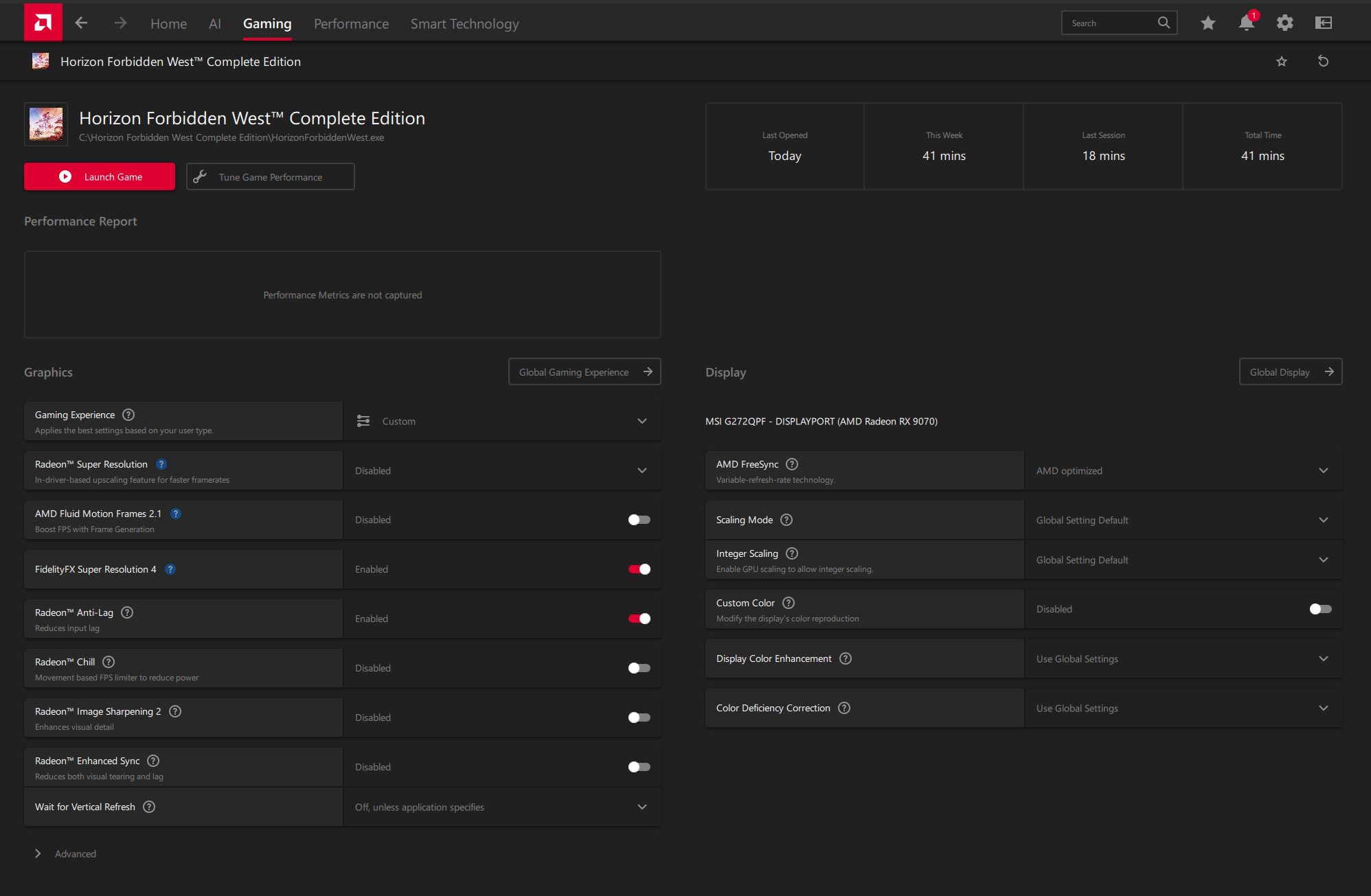1371x896 pixels.
Task: Open help for Radeon Chill
Action: 109,662
